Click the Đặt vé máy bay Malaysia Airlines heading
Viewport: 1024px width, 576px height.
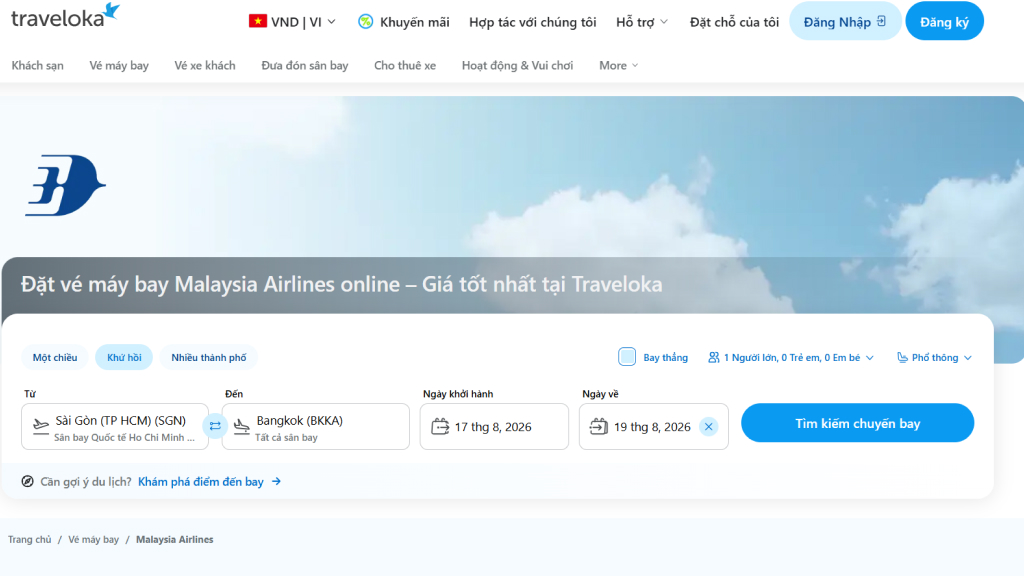(x=342, y=284)
